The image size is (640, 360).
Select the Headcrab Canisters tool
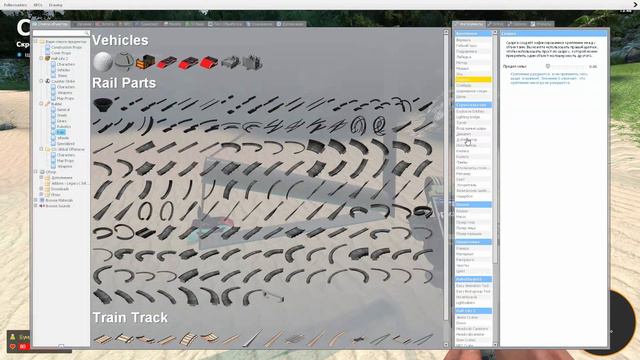pyautogui.click(x=473, y=329)
